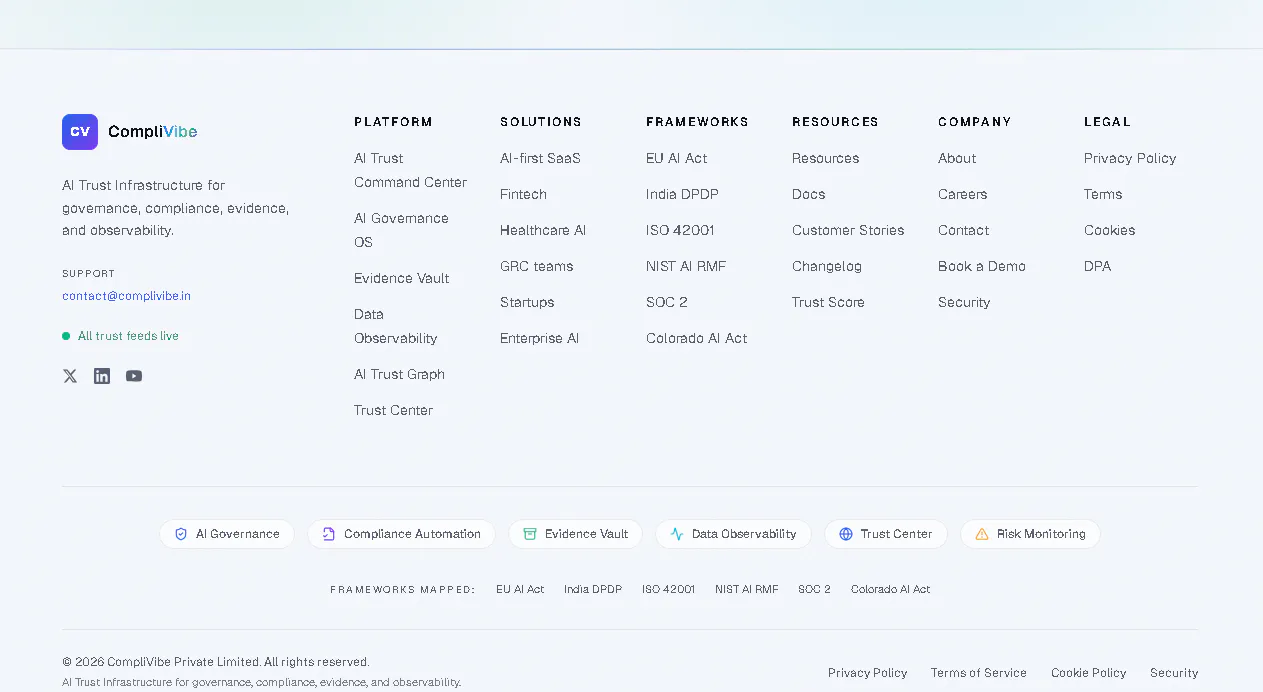Click the archive icon in Evidence Vault pill
Viewport: 1263px width, 692px height.
click(530, 534)
